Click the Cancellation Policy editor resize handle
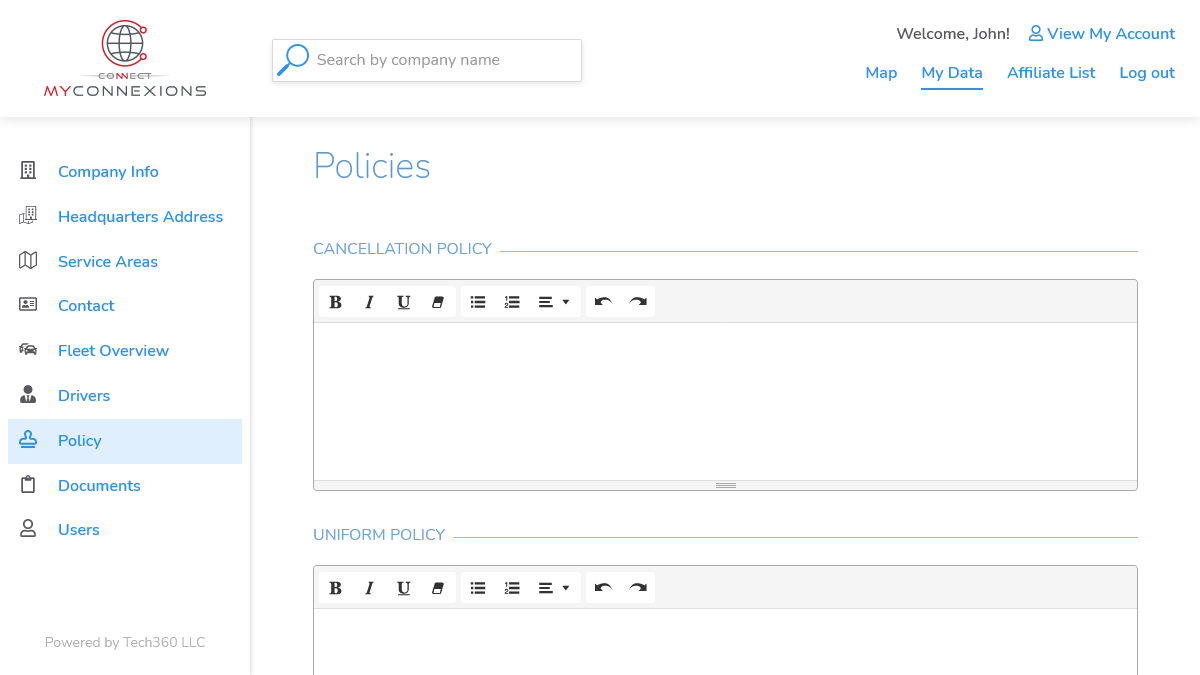 pos(726,485)
